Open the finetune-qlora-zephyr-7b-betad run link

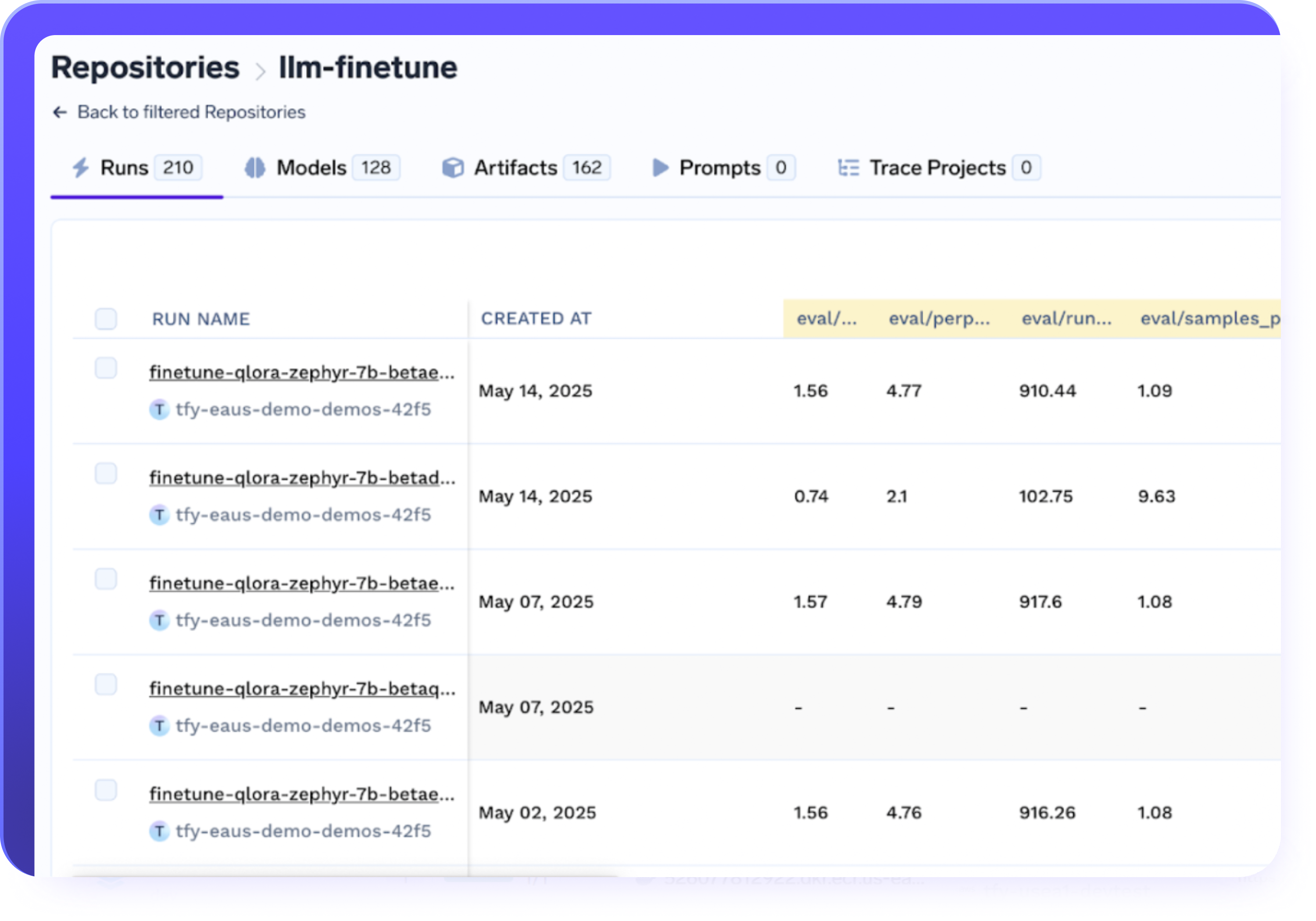pyautogui.click(x=301, y=478)
